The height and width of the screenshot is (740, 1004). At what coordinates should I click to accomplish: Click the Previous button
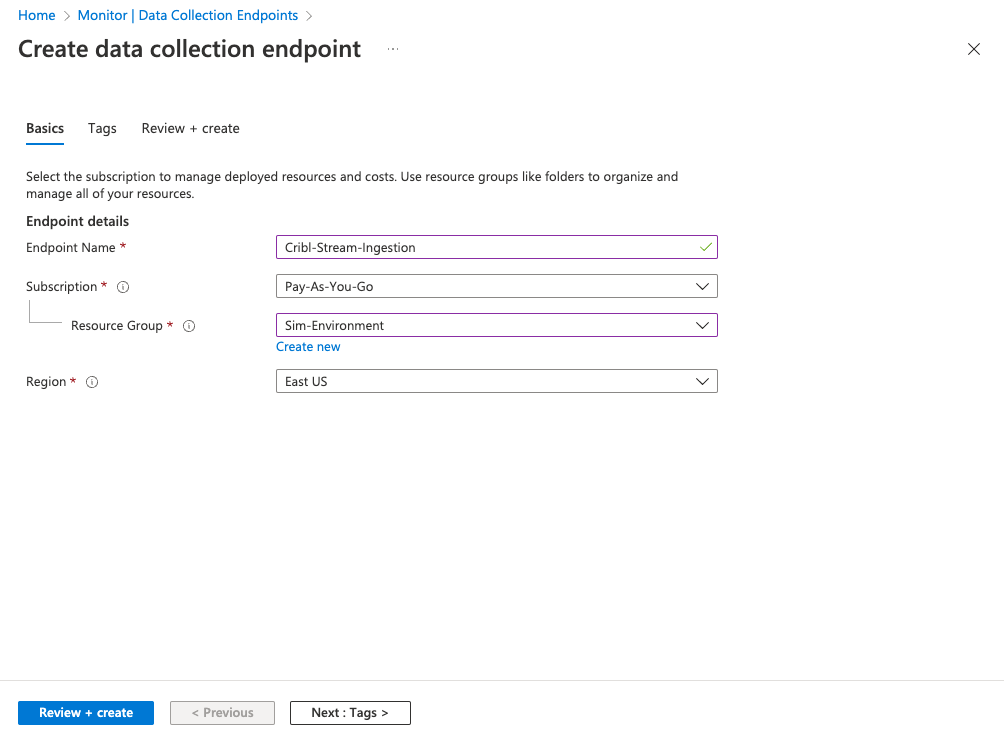coord(222,712)
